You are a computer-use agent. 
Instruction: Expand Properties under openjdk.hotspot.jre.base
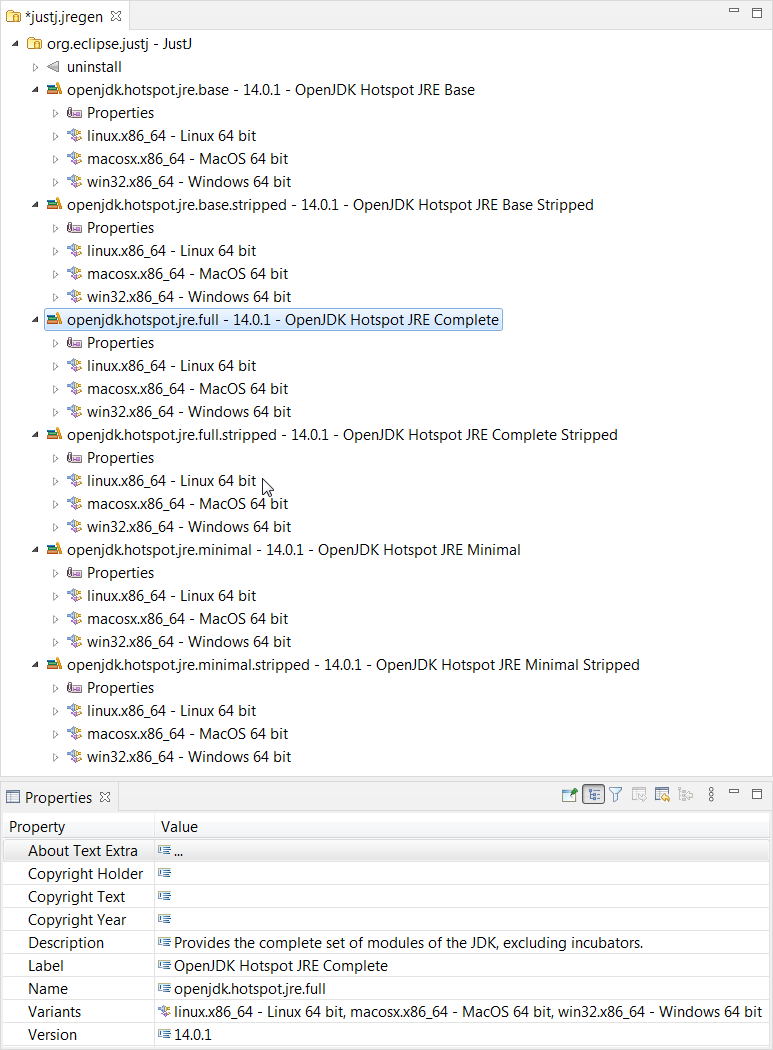[56, 113]
